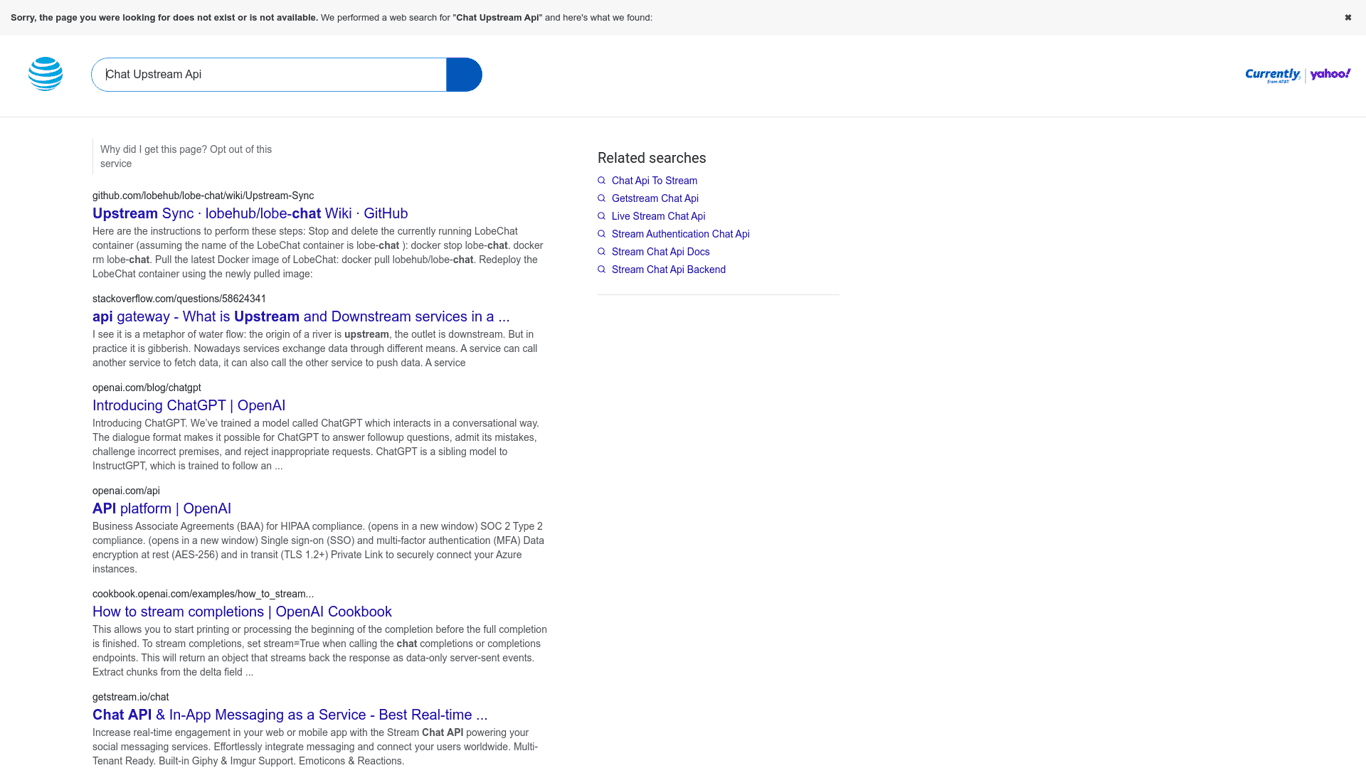Click the Yahoo logo
Screen dimensions: 1366x768
pyautogui.click(x=1330, y=74)
